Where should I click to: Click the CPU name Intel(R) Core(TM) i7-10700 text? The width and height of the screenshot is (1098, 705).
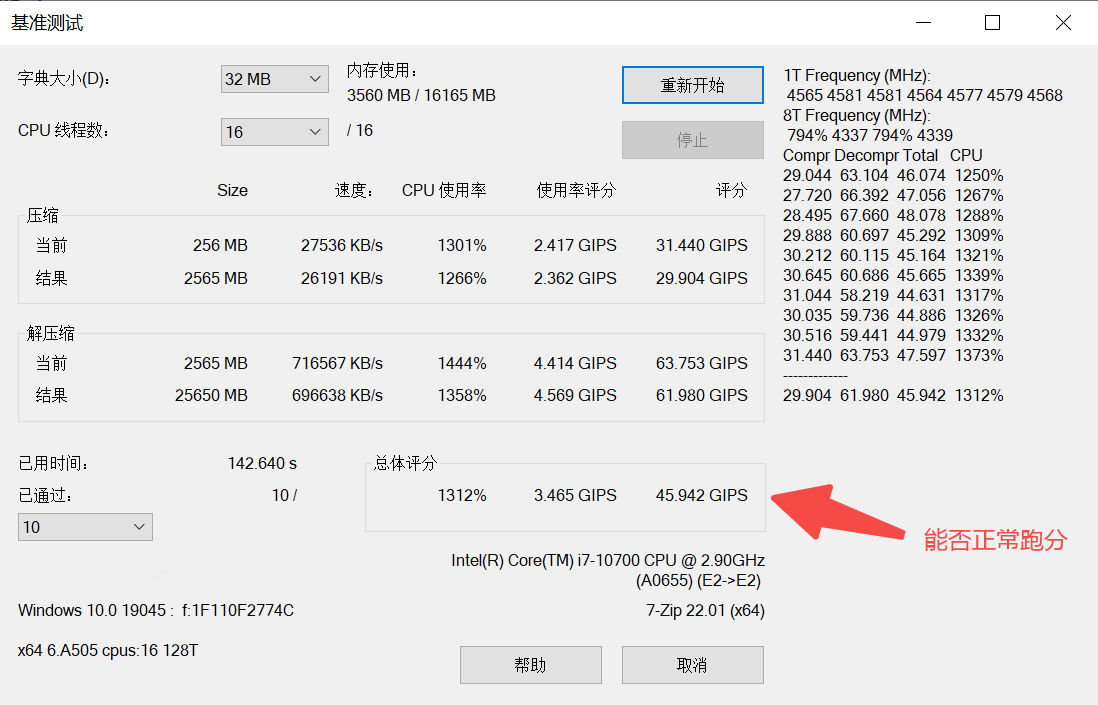(x=608, y=561)
